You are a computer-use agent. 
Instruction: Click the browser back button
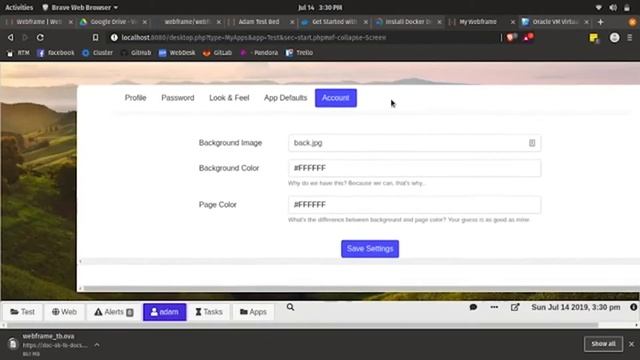[x=11, y=38]
